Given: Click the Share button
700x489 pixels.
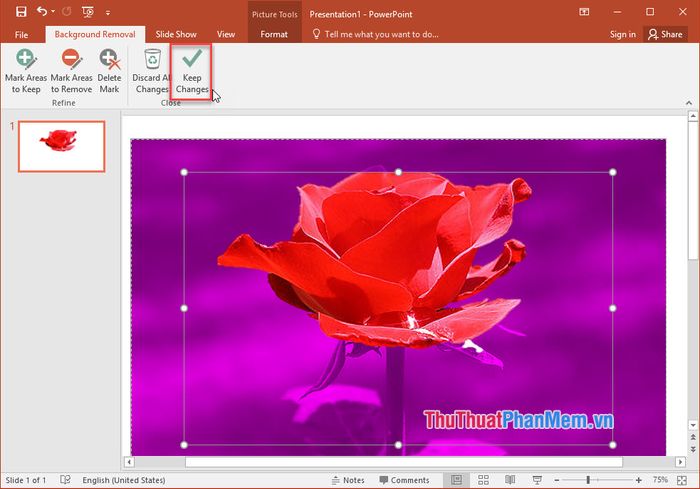Looking at the screenshot, I should (665, 34).
